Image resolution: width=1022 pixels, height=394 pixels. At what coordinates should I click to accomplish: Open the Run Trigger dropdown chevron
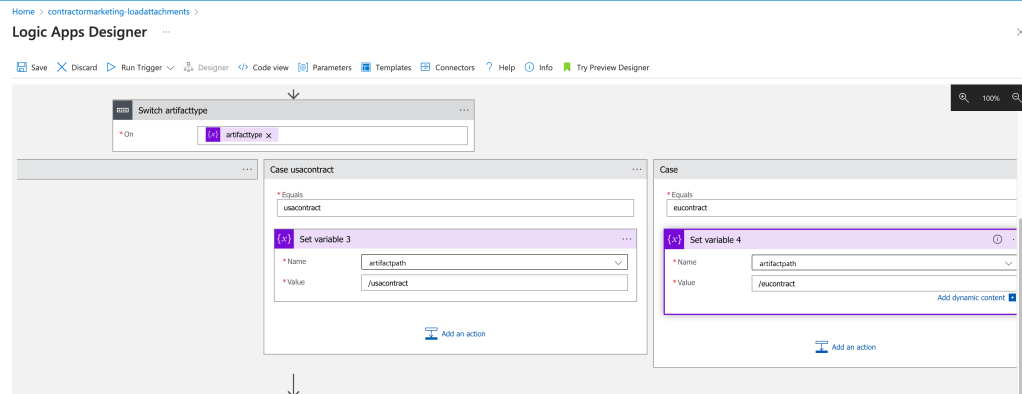coord(170,68)
